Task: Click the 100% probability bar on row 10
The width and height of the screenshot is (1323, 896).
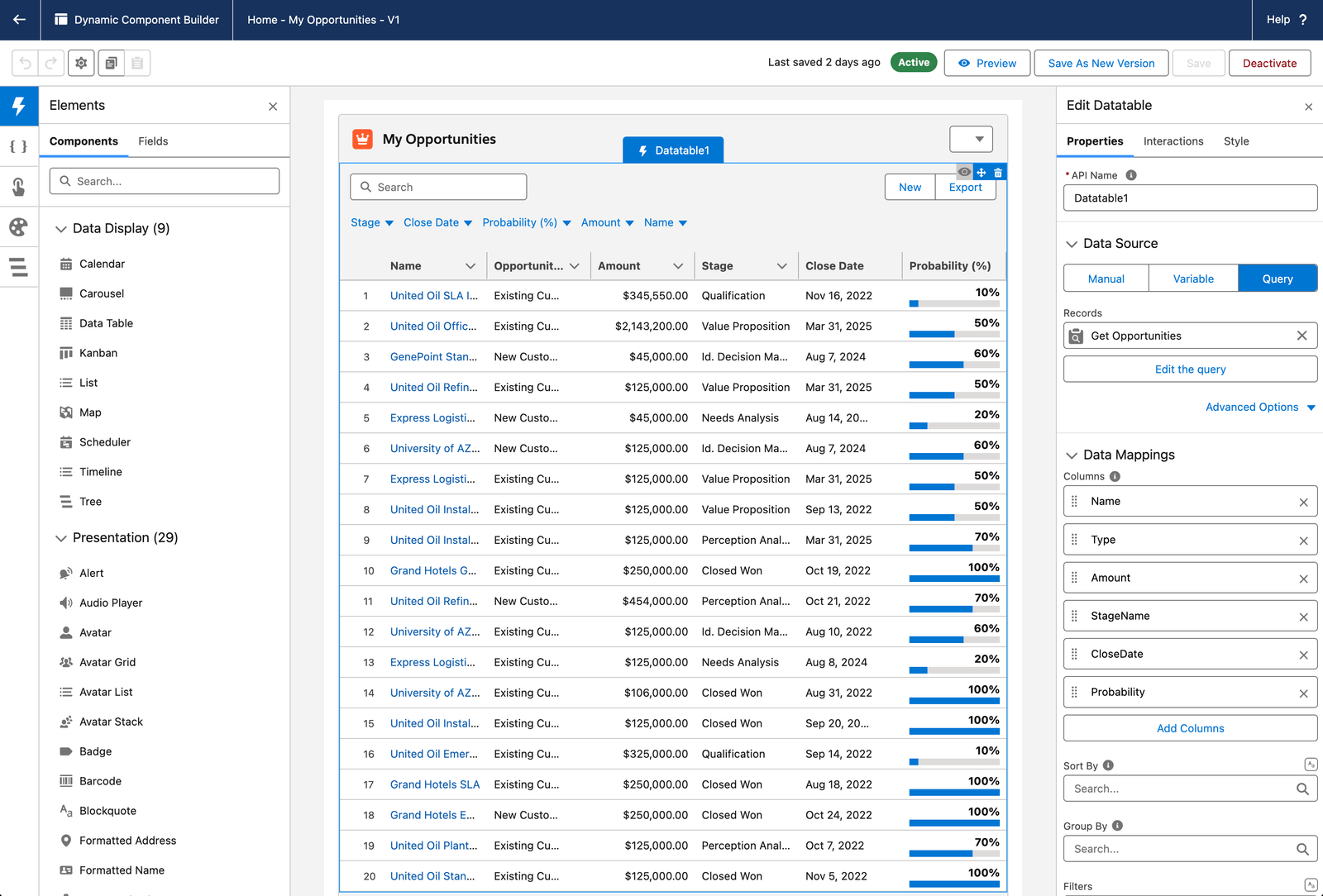Action: (954, 578)
